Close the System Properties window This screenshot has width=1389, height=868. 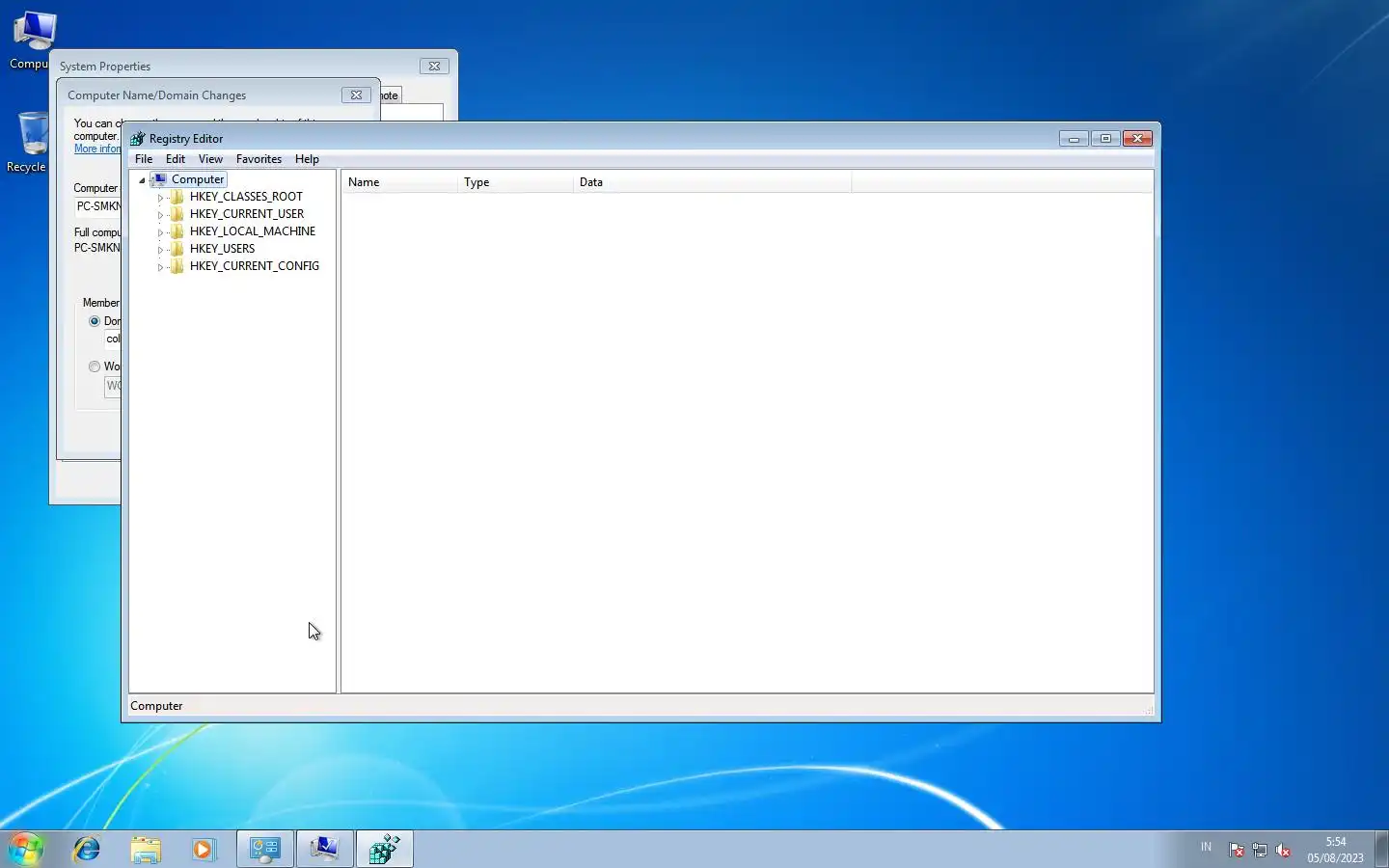coord(434,67)
